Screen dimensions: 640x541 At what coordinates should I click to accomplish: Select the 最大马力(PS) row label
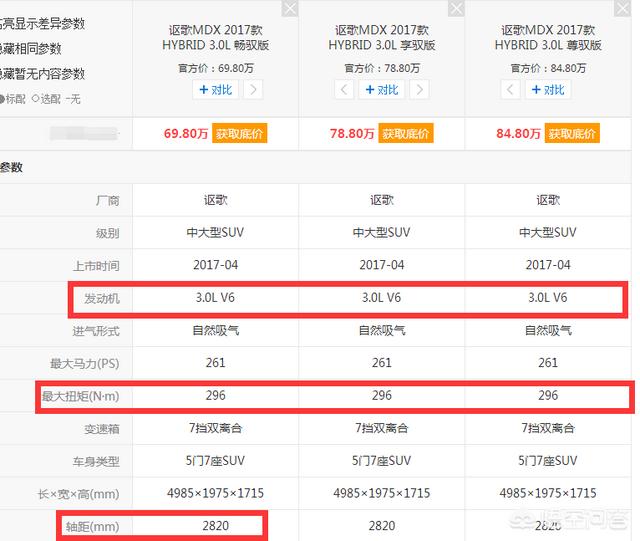pyautogui.click(x=85, y=363)
